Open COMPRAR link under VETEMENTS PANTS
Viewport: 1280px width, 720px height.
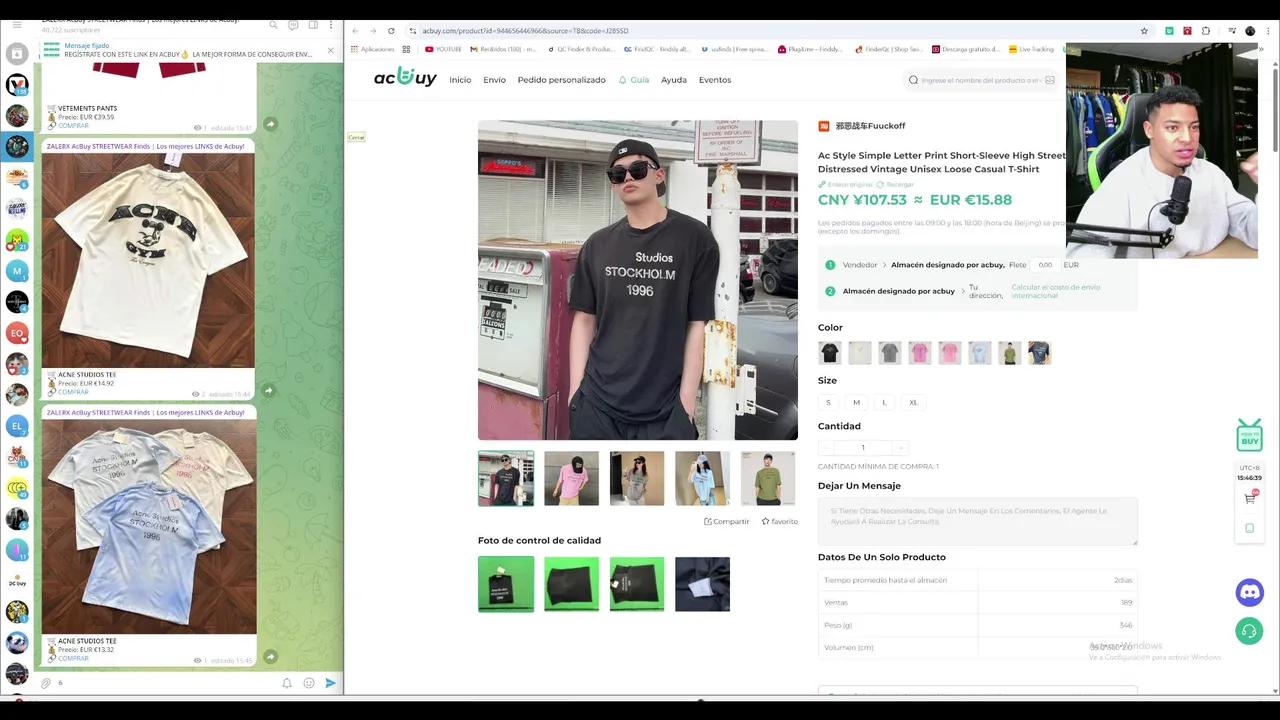point(73,126)
